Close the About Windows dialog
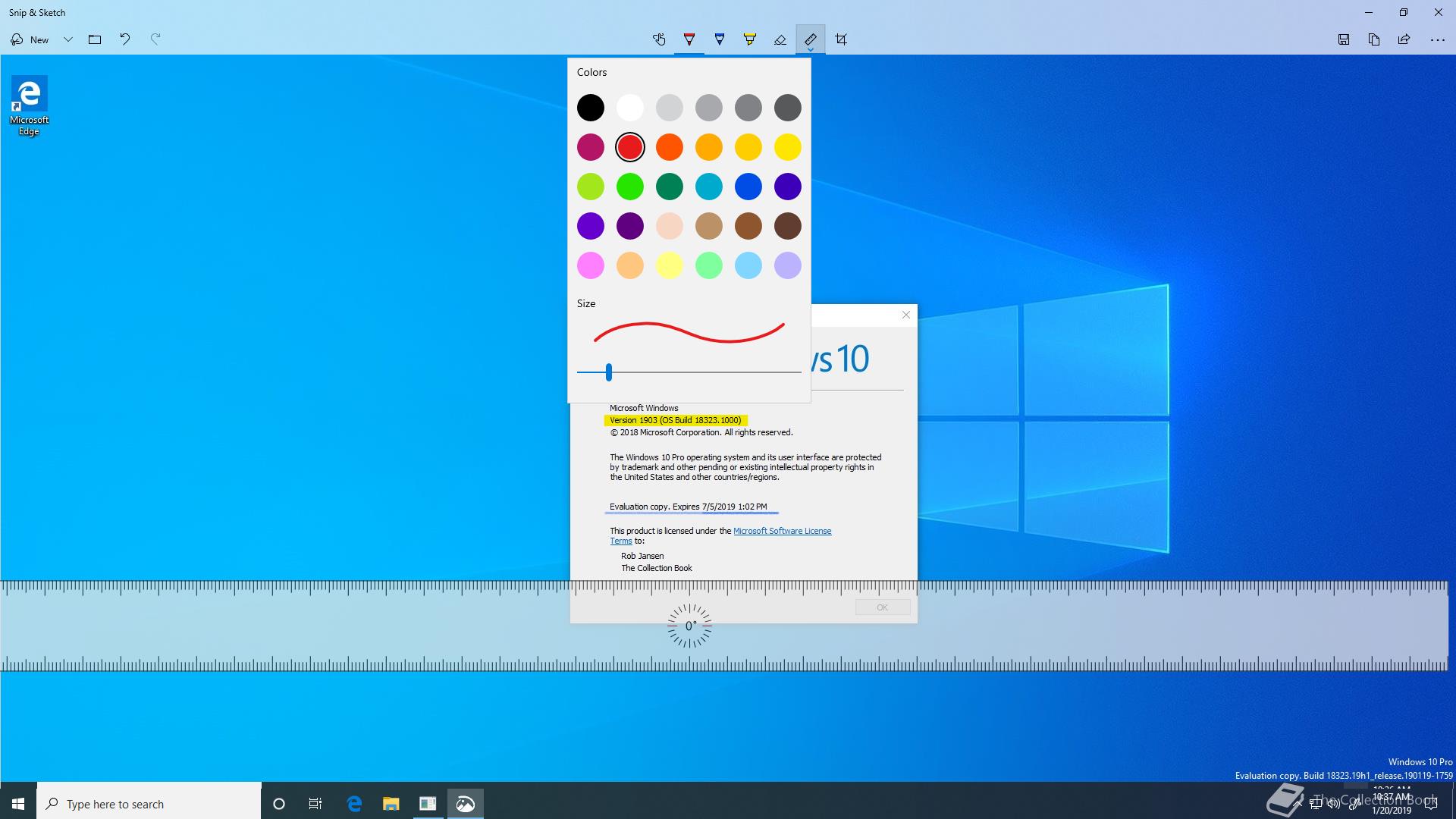Screen dimensions: 1456x819 [906, 315]
